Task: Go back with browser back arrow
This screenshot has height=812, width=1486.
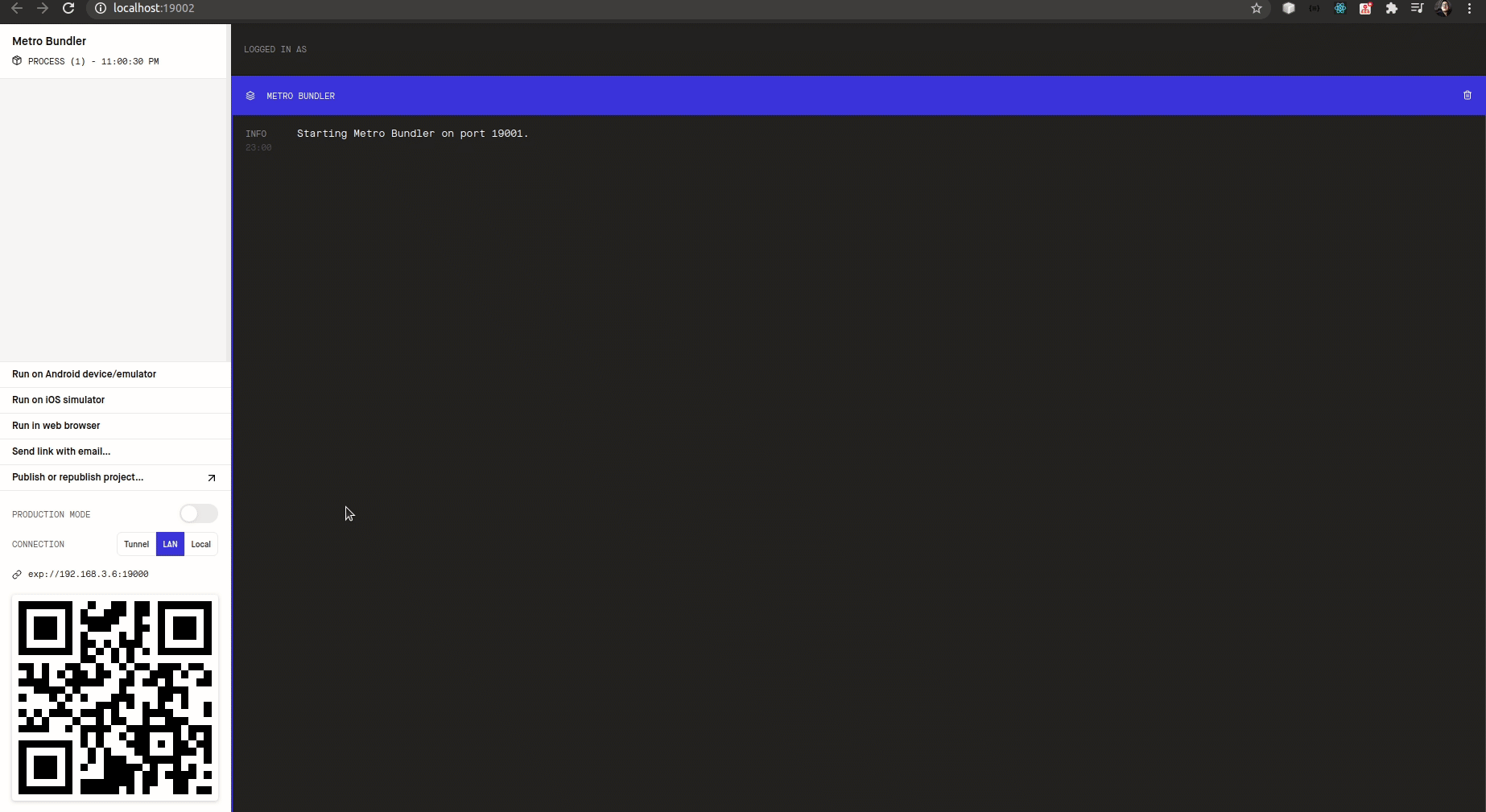Action: coord(17,8)
